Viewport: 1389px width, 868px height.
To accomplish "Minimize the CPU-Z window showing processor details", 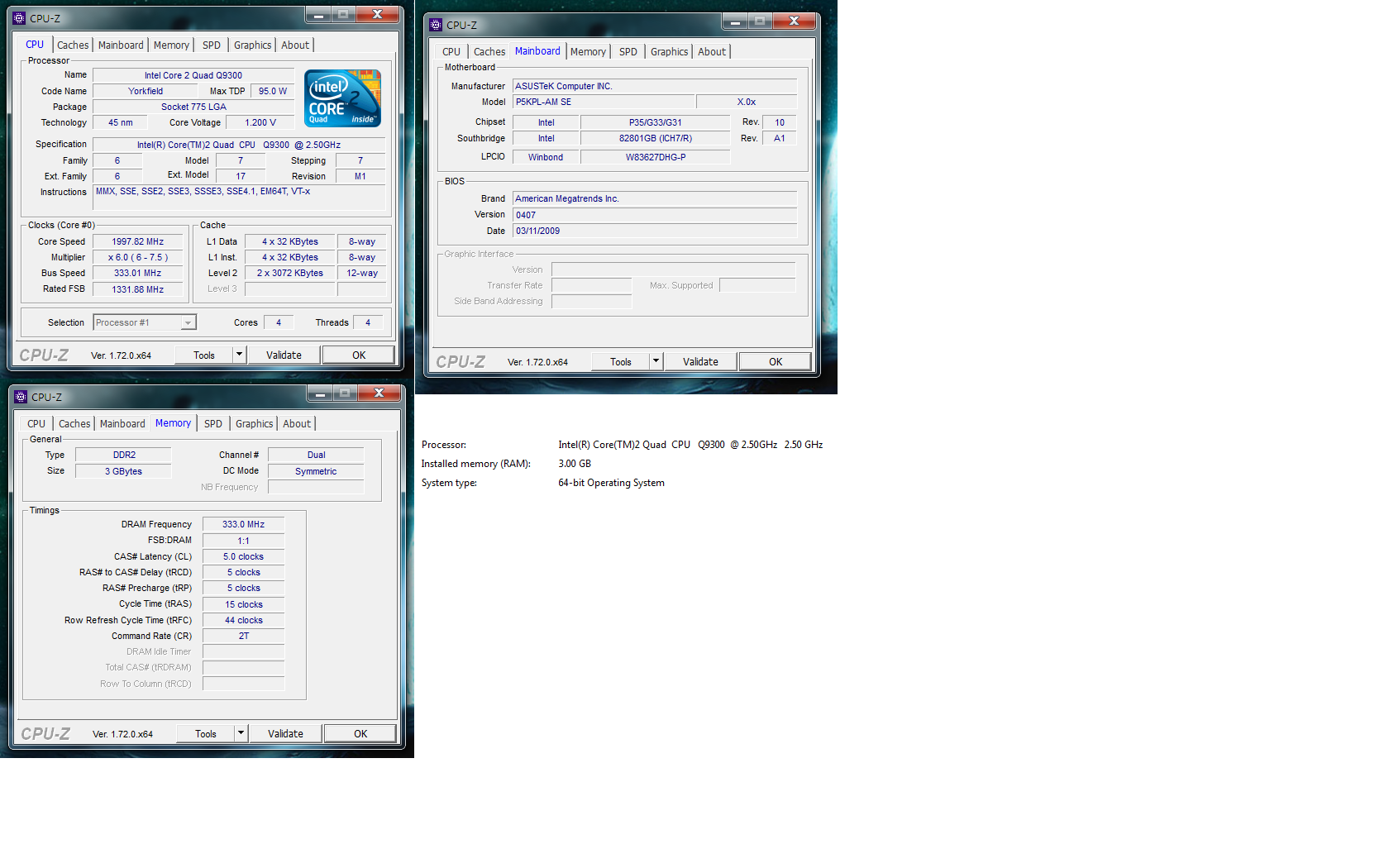I will pos(318,14).
